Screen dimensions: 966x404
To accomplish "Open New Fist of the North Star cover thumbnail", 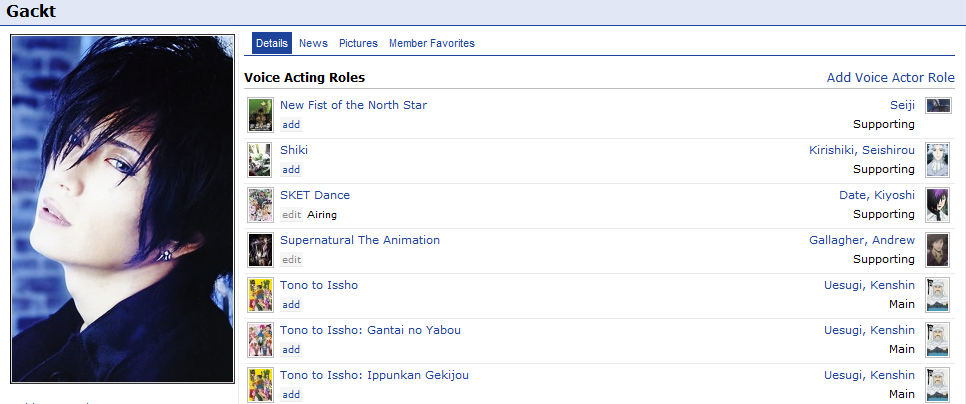I will click(x=261, y=115).
